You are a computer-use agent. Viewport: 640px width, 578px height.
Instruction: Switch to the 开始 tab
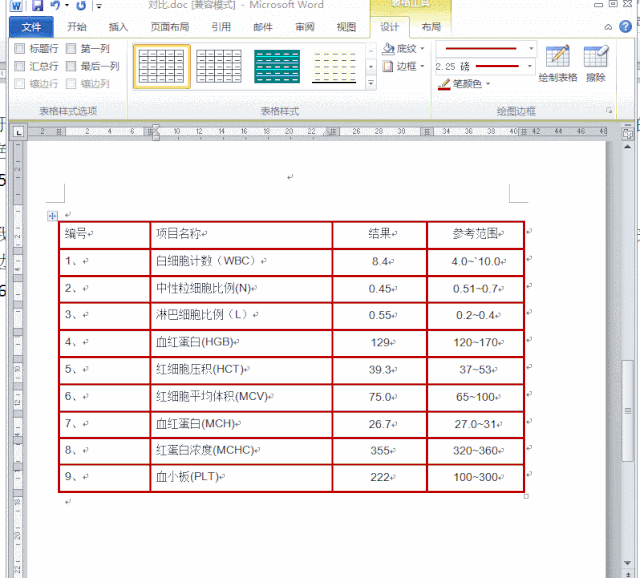77,27
